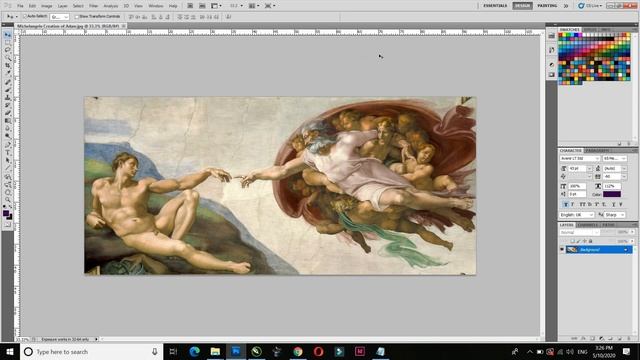
Task: Hide the Background layer with the eye icon
Action: pos(562,249)
